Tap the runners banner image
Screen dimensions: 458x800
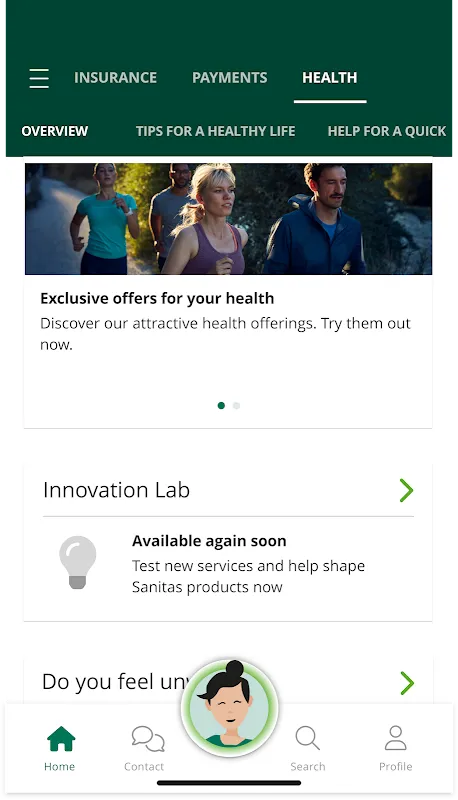tap(228, 219)
